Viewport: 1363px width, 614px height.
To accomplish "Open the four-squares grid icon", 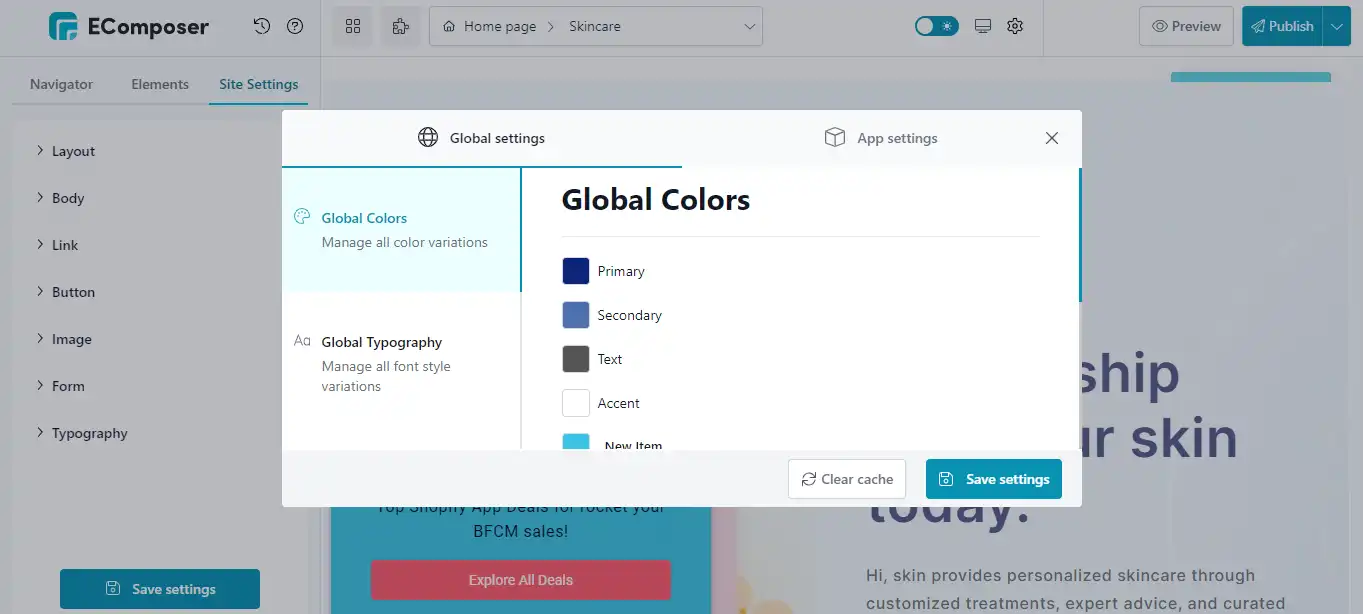I will tap(353, 27).
